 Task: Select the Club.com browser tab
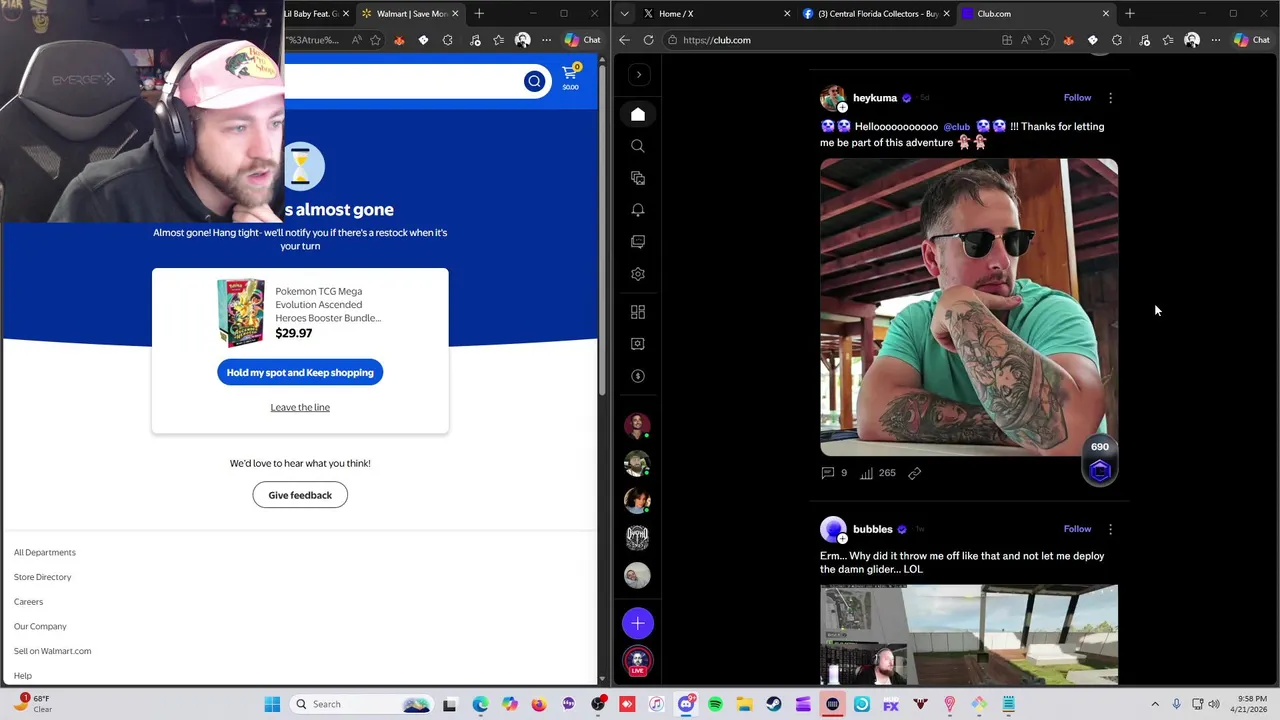tap(1034, 14)
